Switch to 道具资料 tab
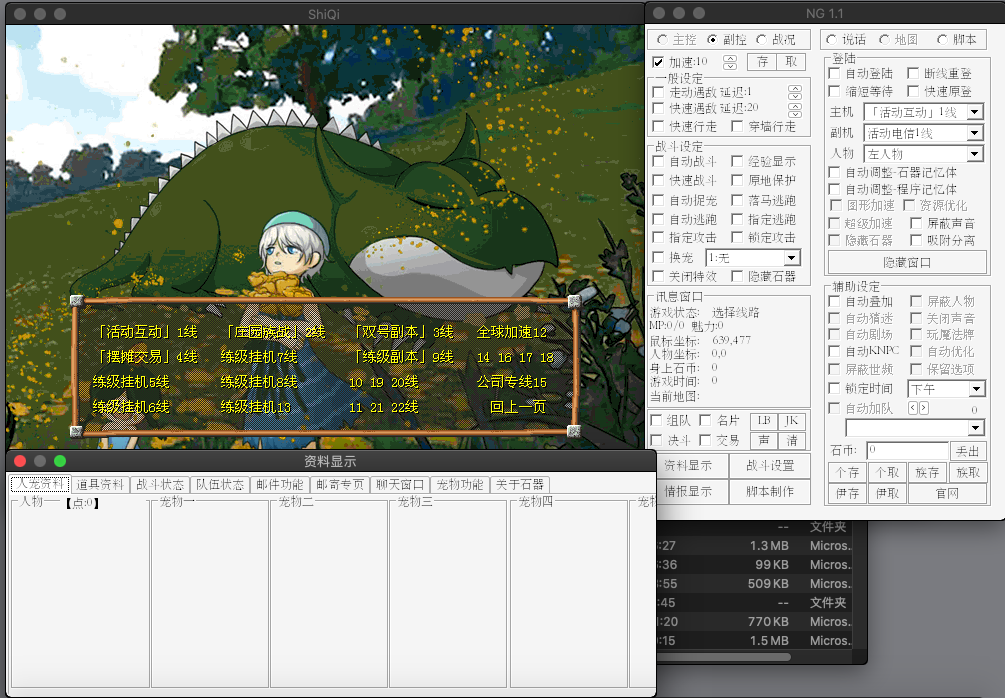 99,485
